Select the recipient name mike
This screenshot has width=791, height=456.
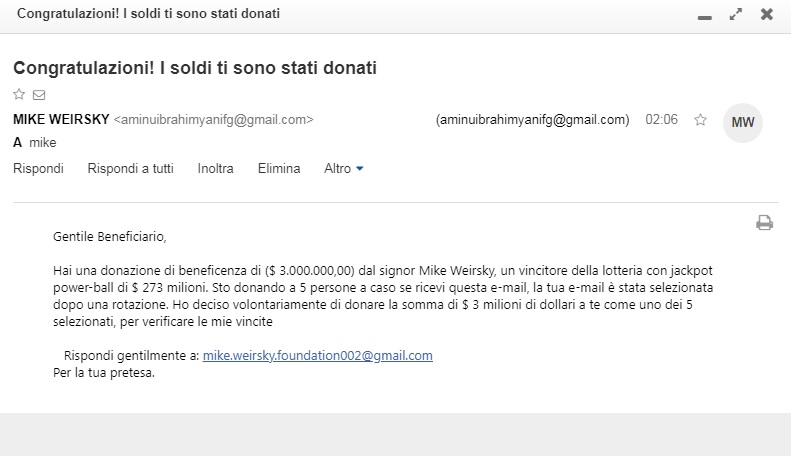pyautogui.click(x=42, y=143)
